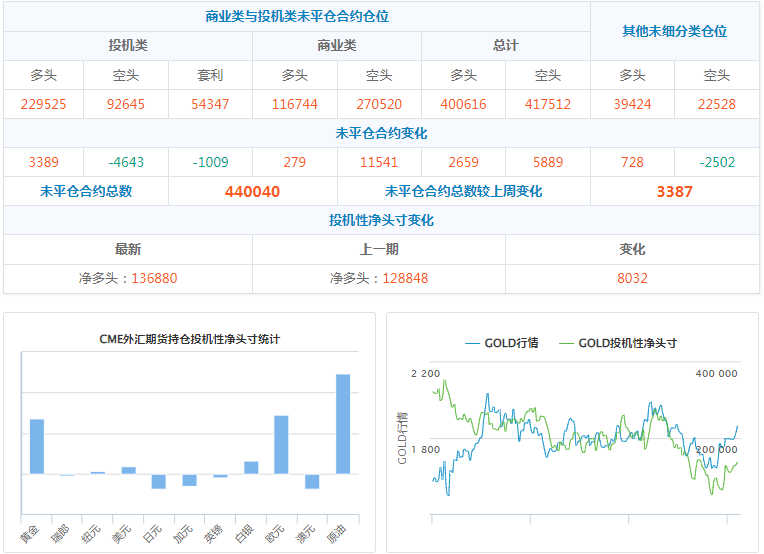
Task: Click the CME外汇期货持仓投机性净头寸统计 chart title
Action: [189, 339]
